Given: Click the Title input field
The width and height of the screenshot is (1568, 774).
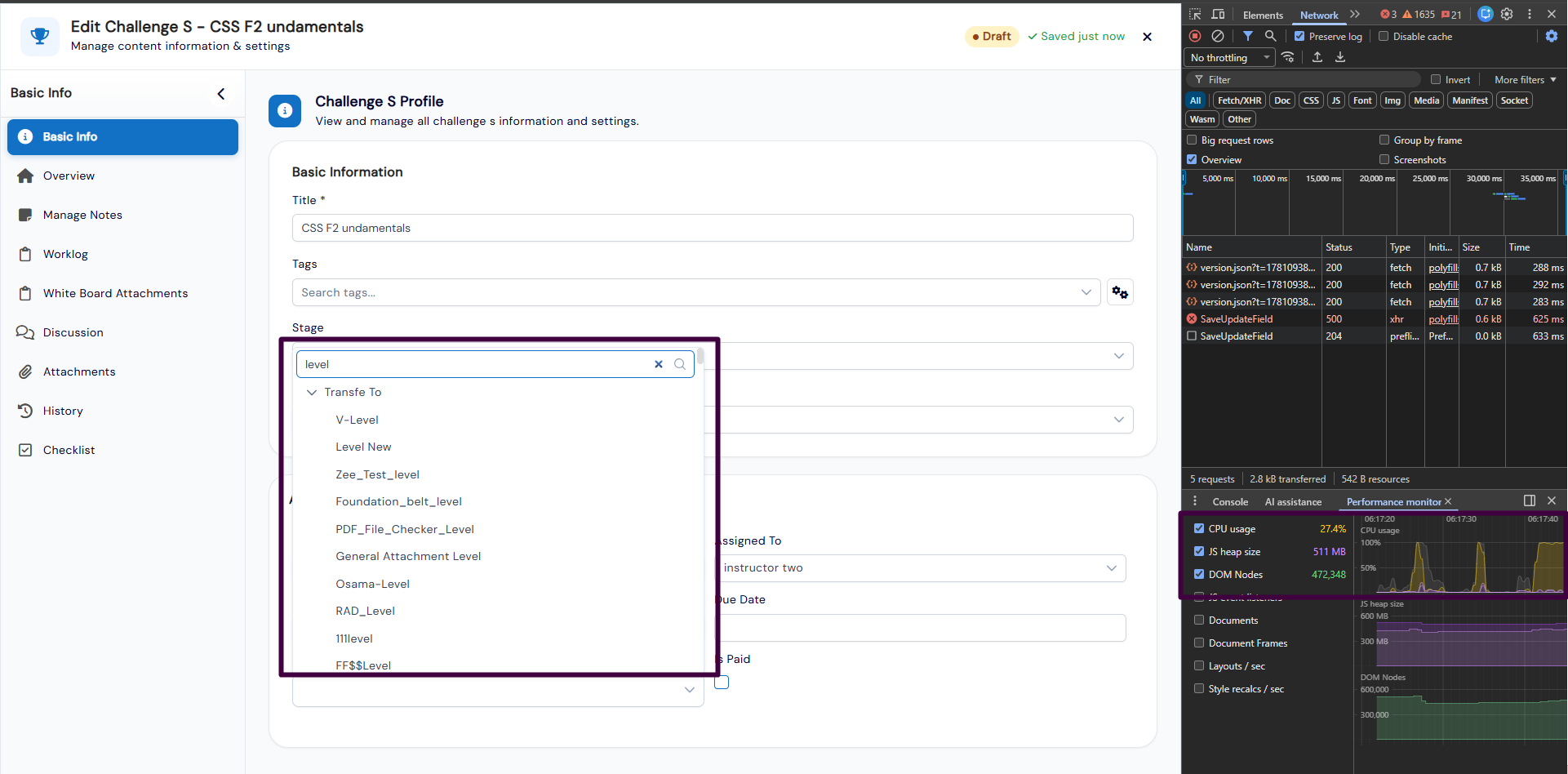Looking at the screenshot, I should [713, 228].
